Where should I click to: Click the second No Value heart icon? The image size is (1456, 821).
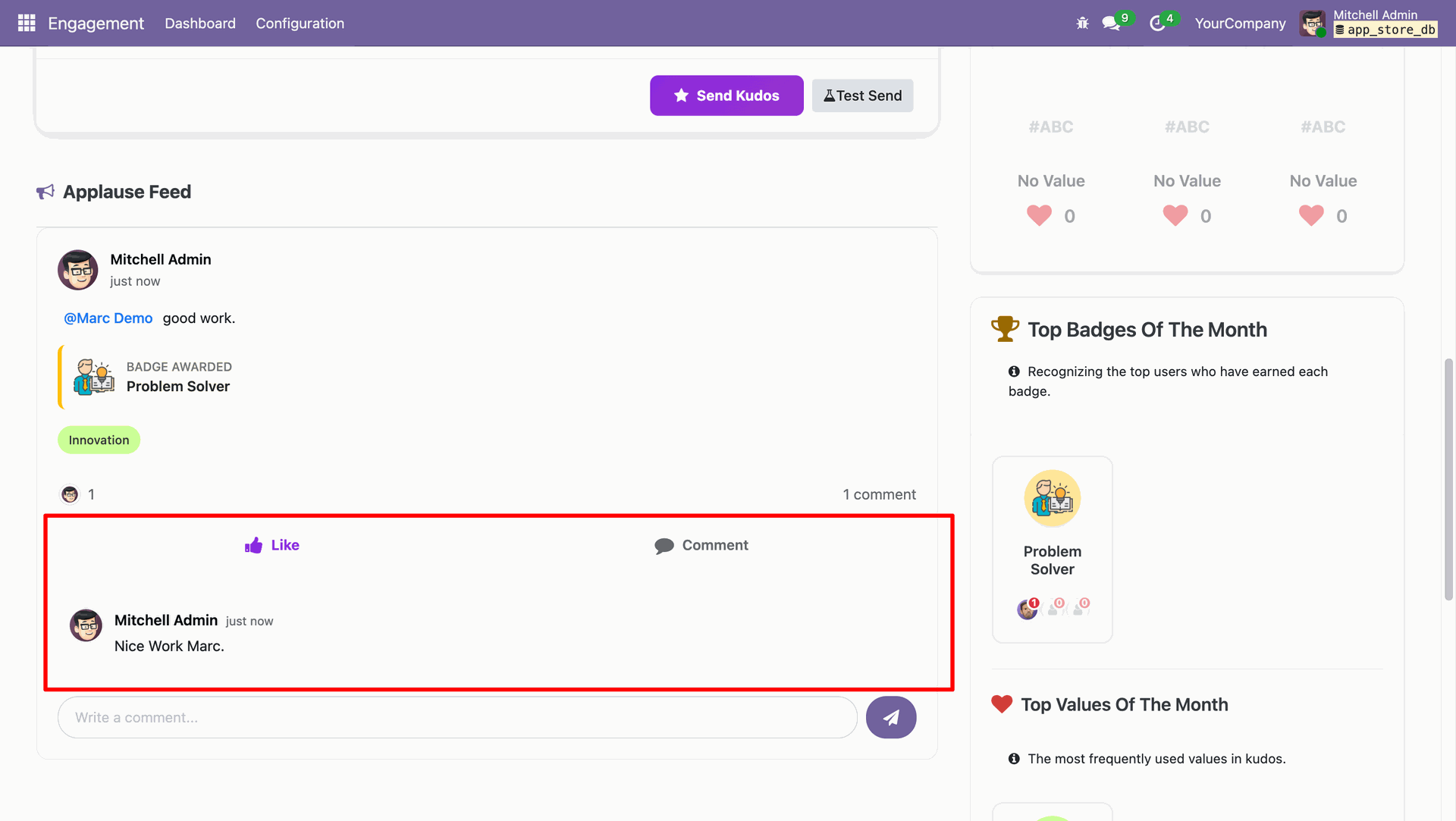(x=1175, y=216)
